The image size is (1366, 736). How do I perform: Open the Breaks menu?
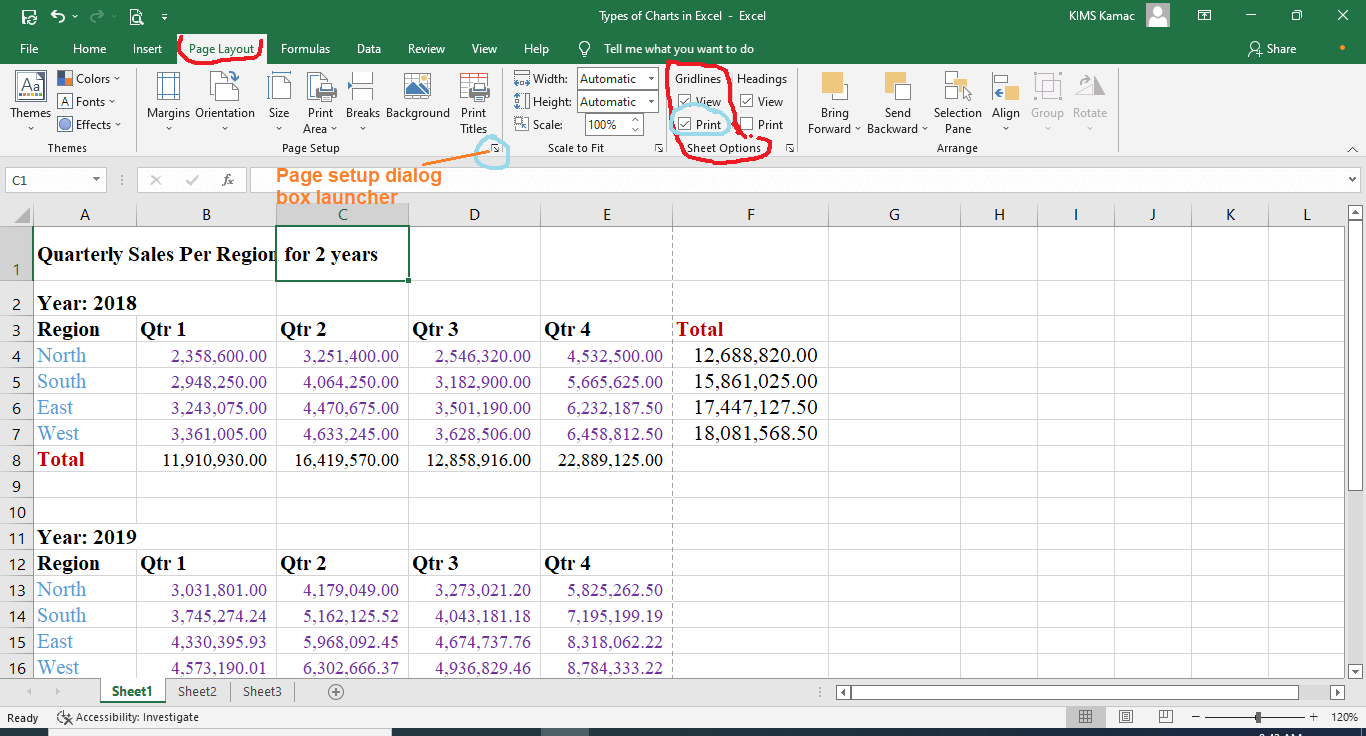363,101
